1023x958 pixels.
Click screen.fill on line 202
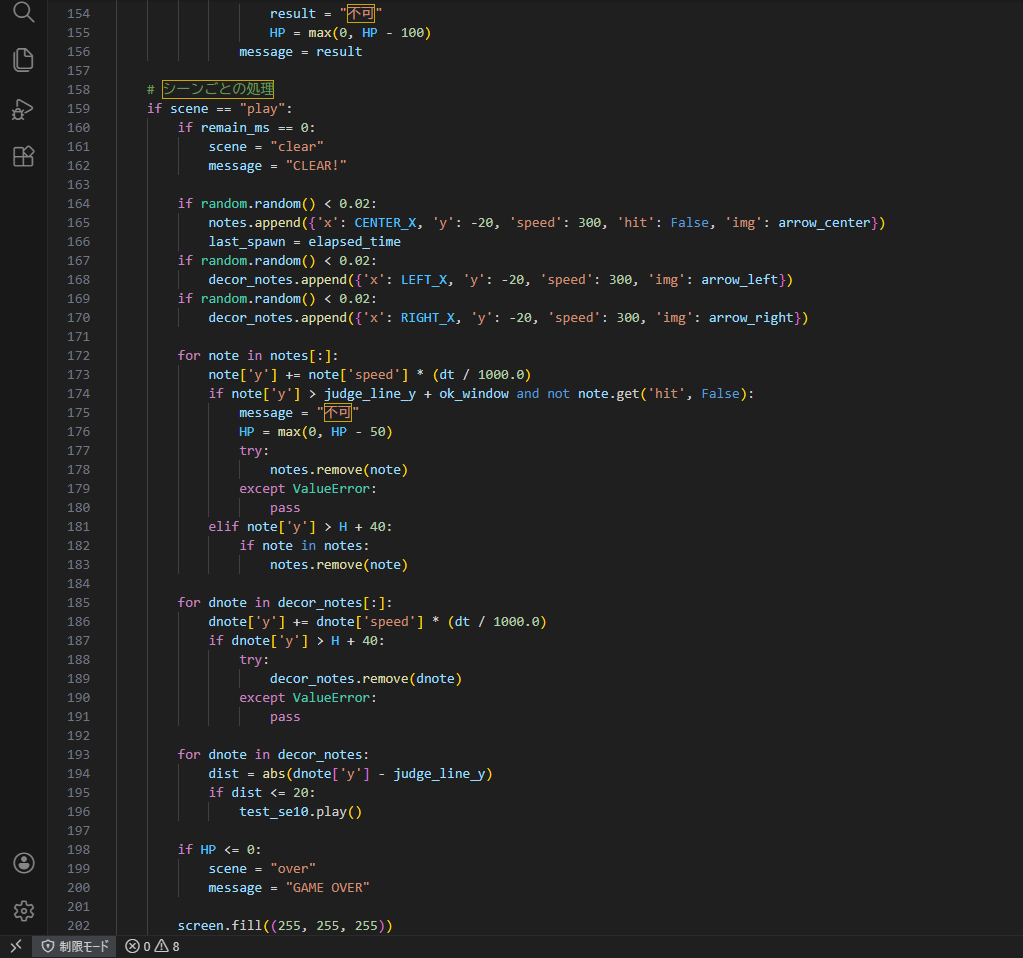217,925
